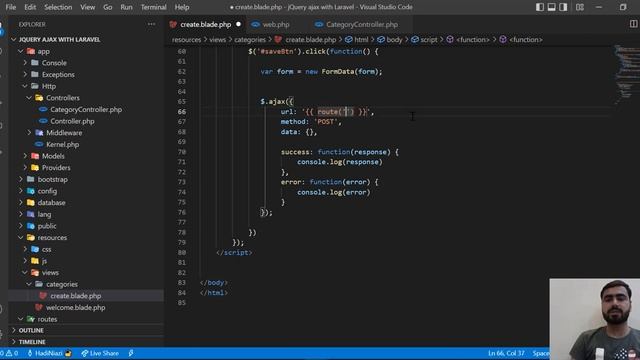
Task: Click console.log(response) code line
Action: coord(340,162)
